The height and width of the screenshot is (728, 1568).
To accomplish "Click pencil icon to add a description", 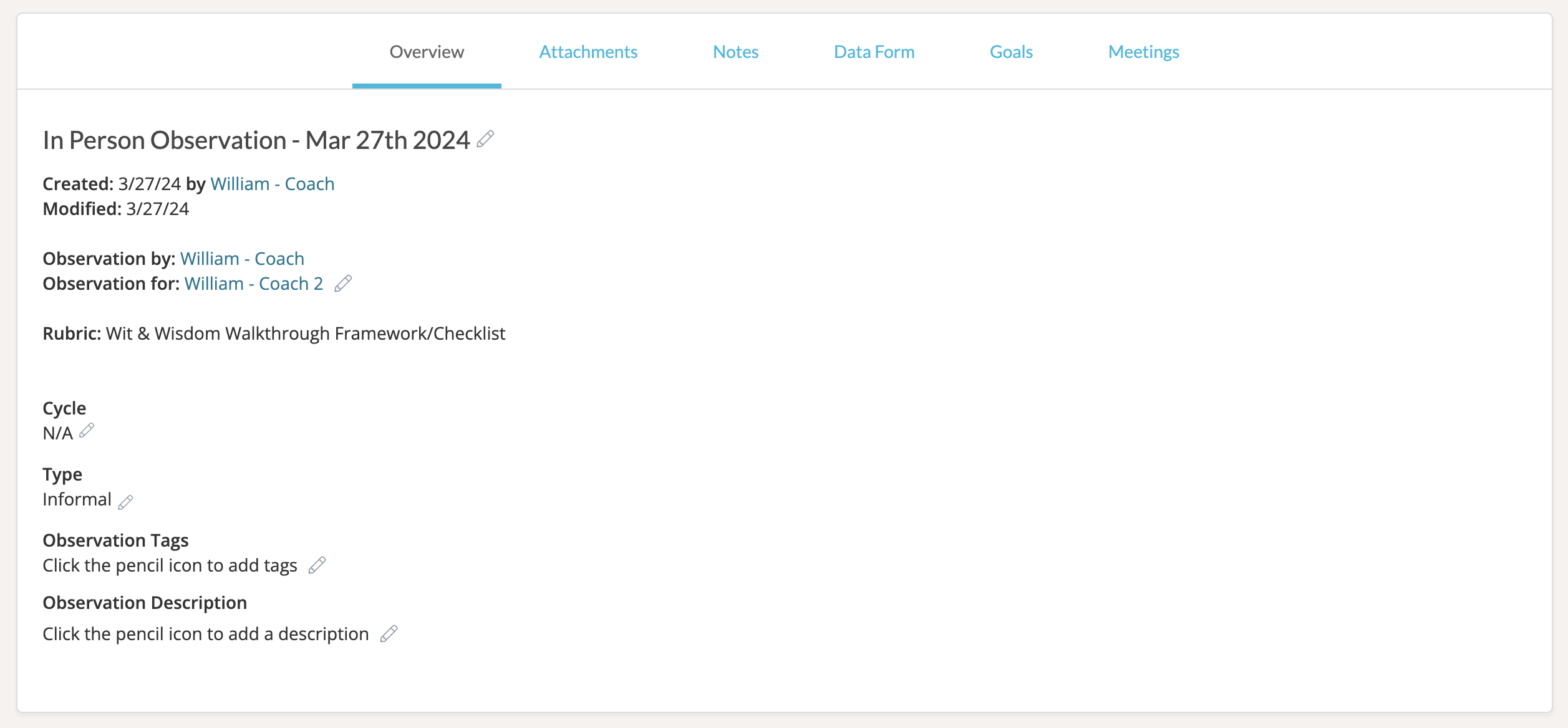I will point(389,634).
